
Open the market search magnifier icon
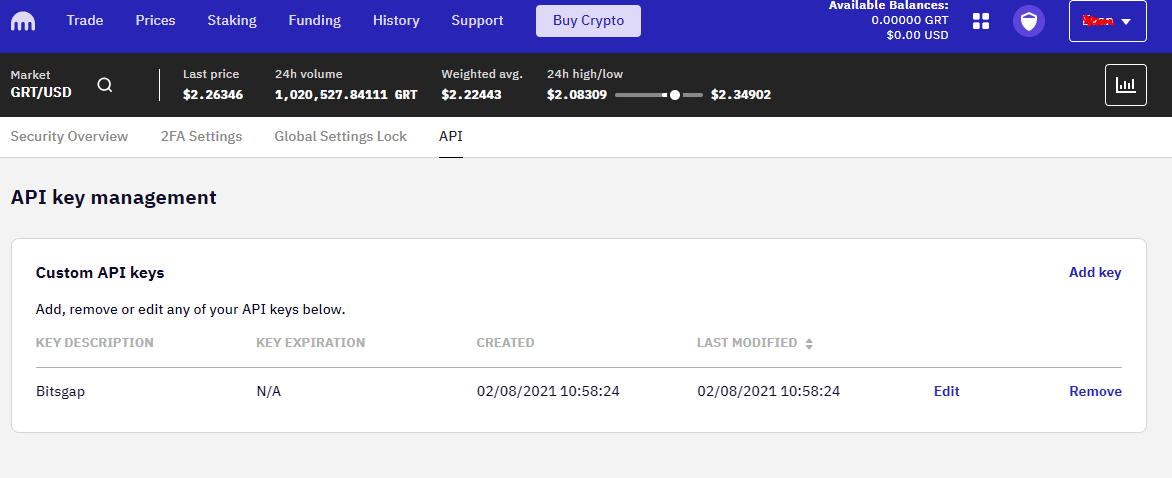tap(104, 85)
